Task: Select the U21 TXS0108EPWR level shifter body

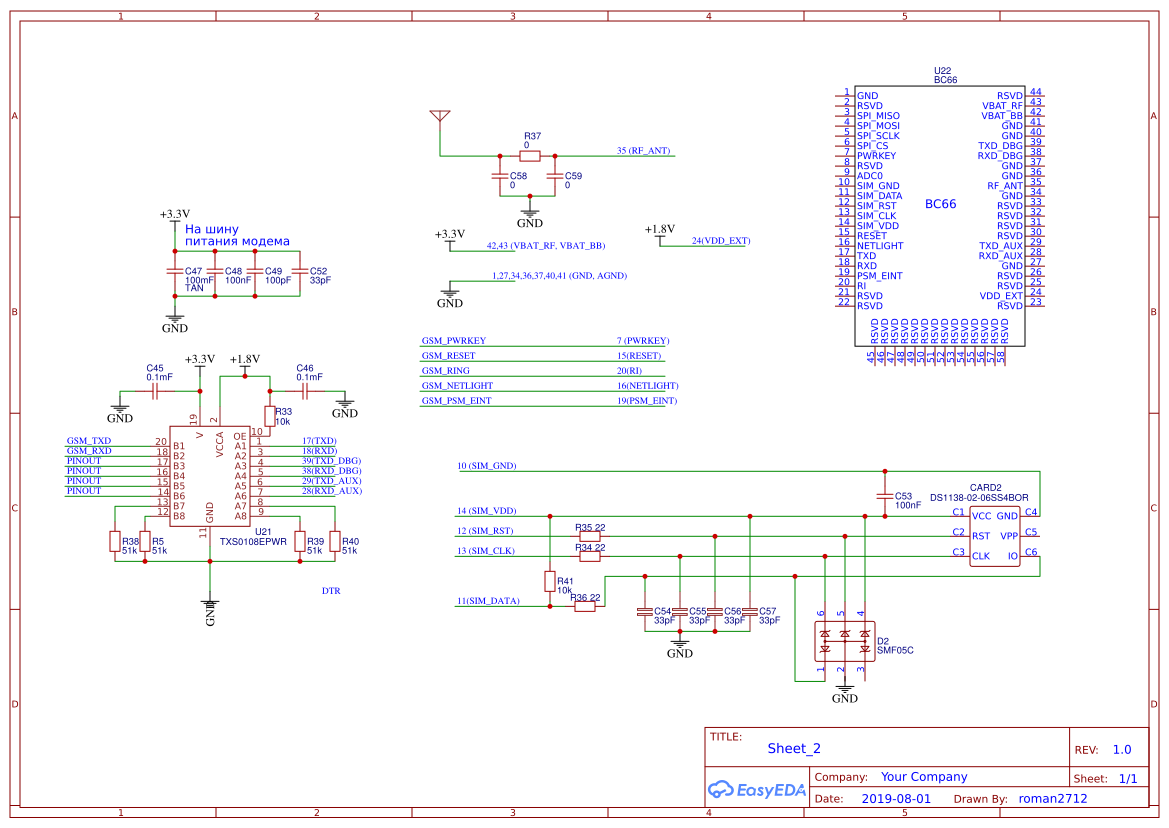Action: (x=209, y=476)
